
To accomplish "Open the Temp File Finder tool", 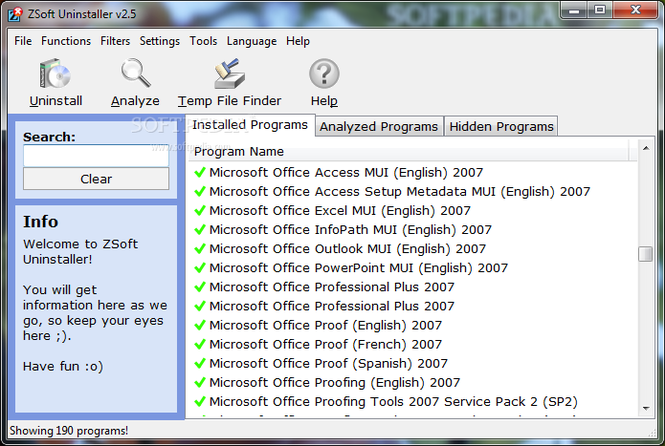I will tap(229, 76).
